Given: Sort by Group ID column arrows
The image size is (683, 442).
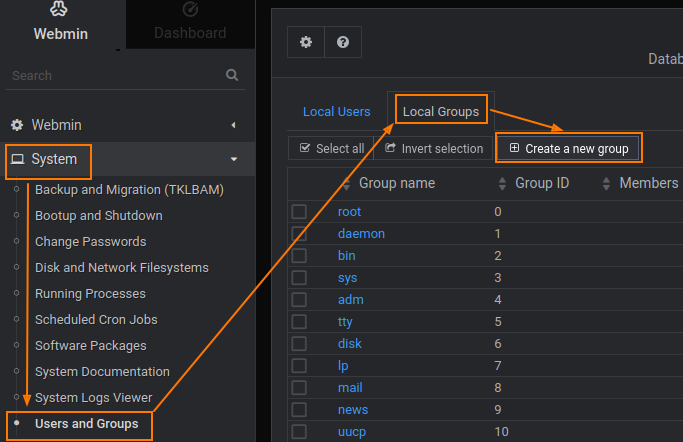Looking at the screenshot, I should pos(503,184).
